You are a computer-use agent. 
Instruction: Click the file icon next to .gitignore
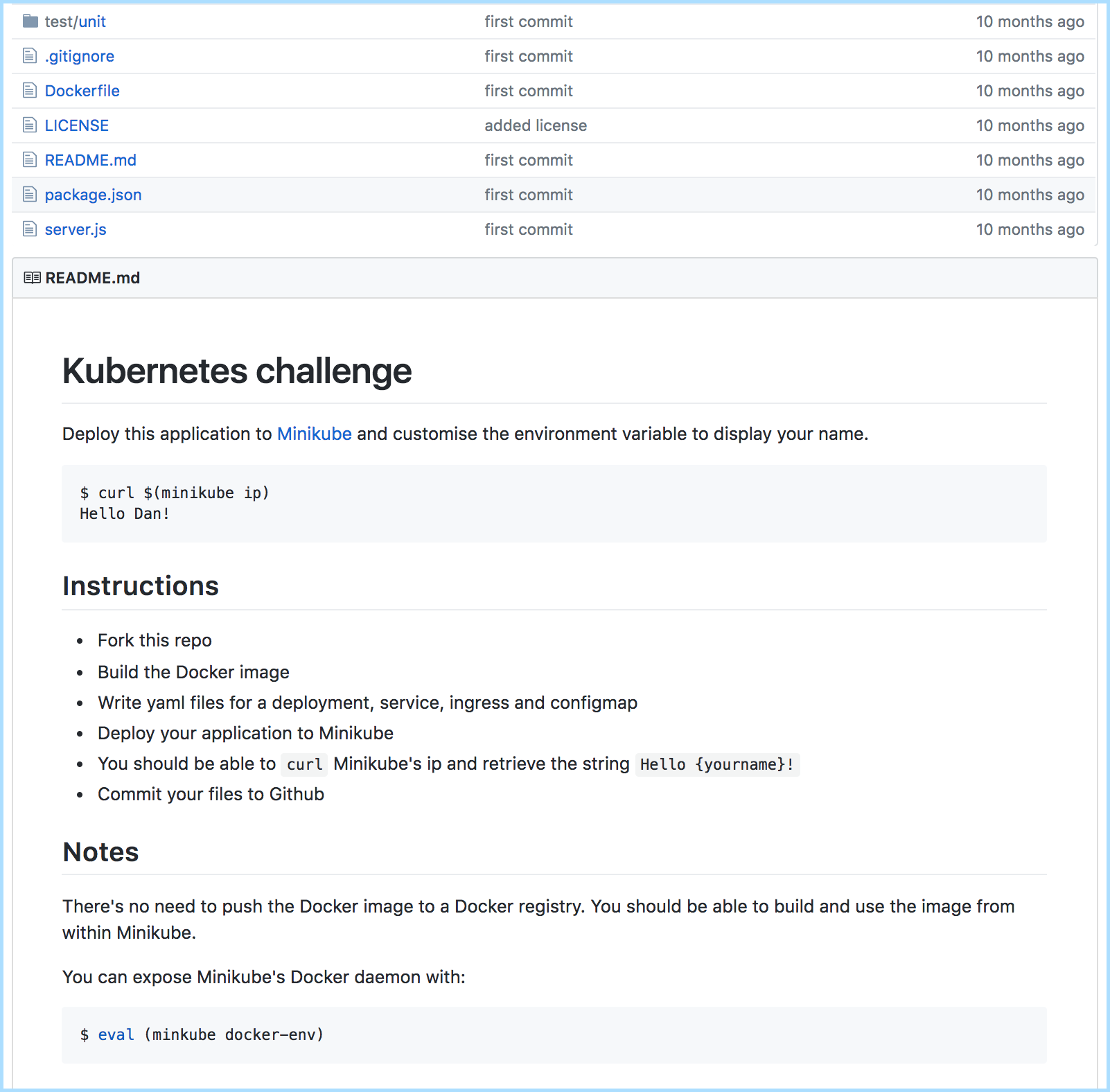coord(30,56)
